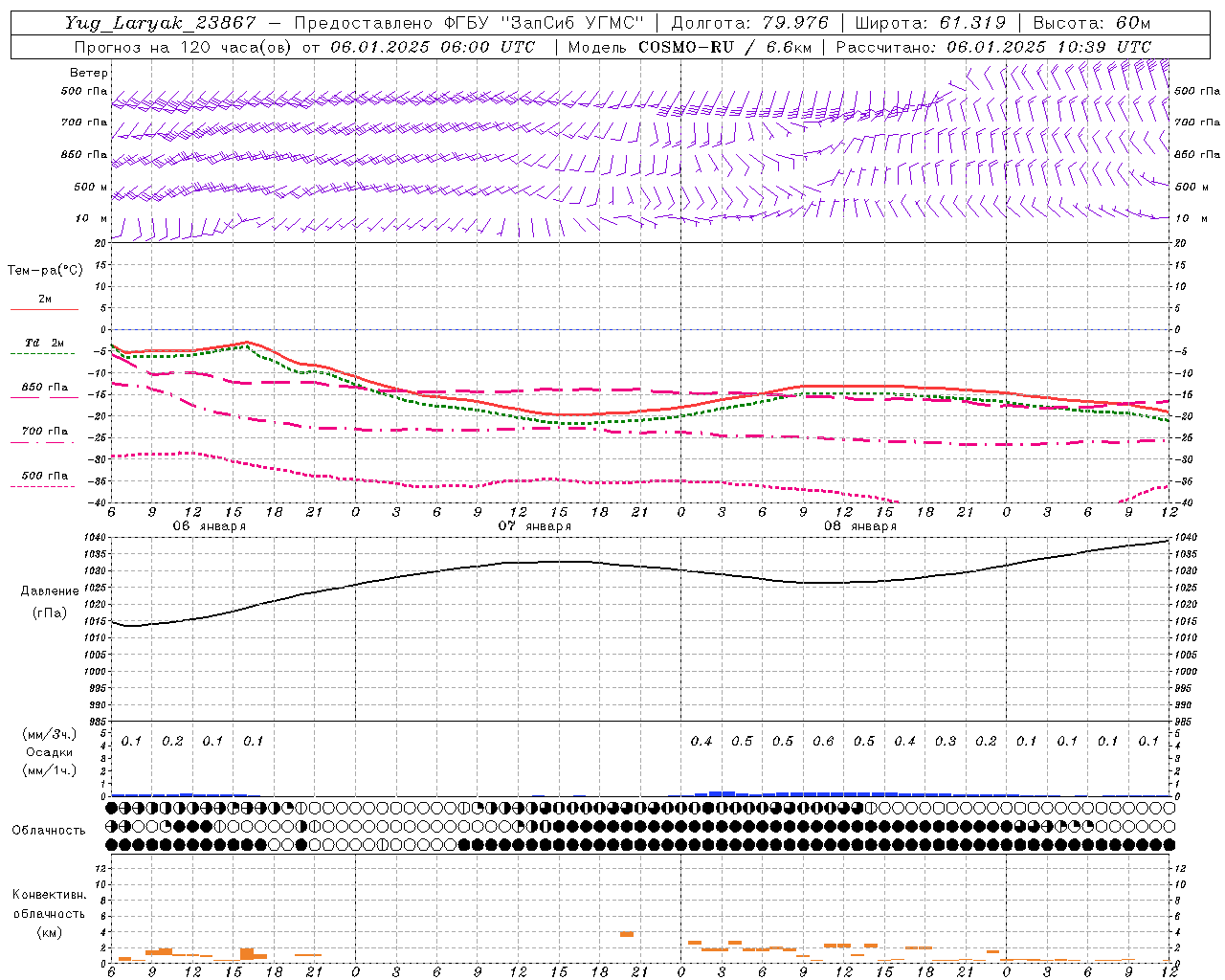
Task: Click the text Предоставлено ФГБУ "ЗапСиб УГМС"
Action: pyautogui.click(x=469, y=23)
